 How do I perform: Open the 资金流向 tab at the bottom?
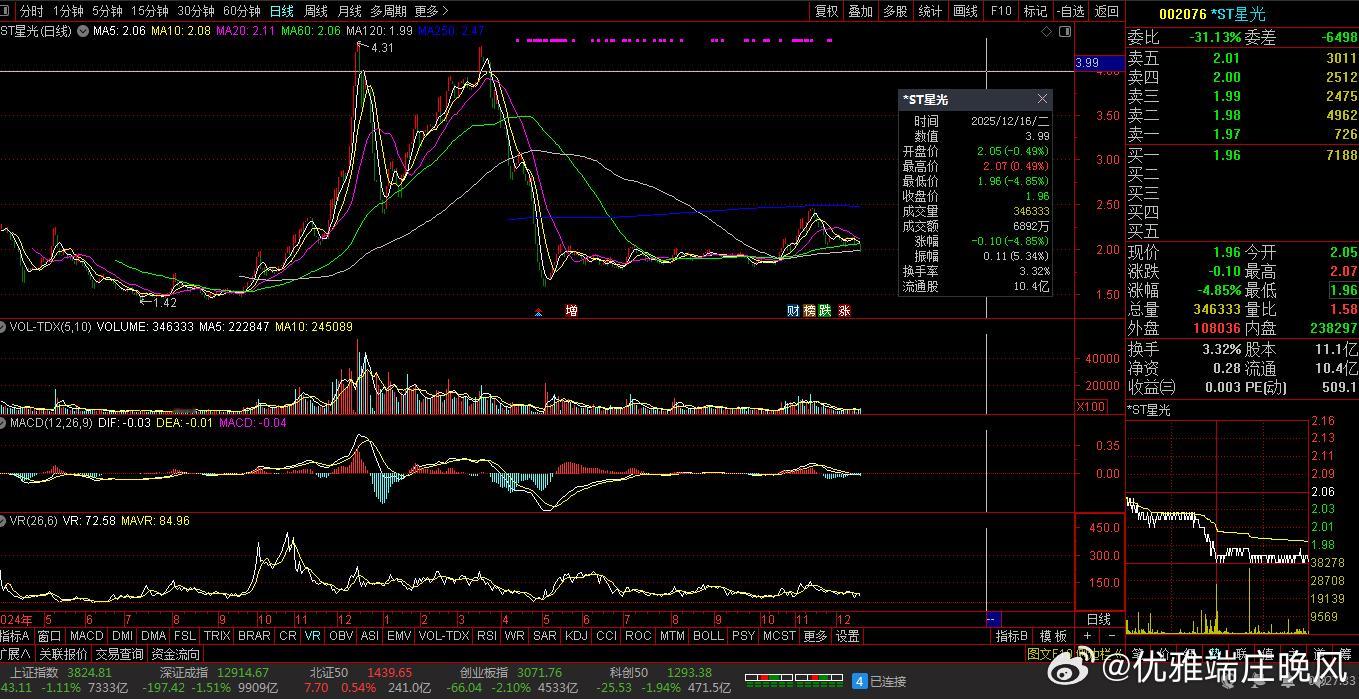point(175,654)
